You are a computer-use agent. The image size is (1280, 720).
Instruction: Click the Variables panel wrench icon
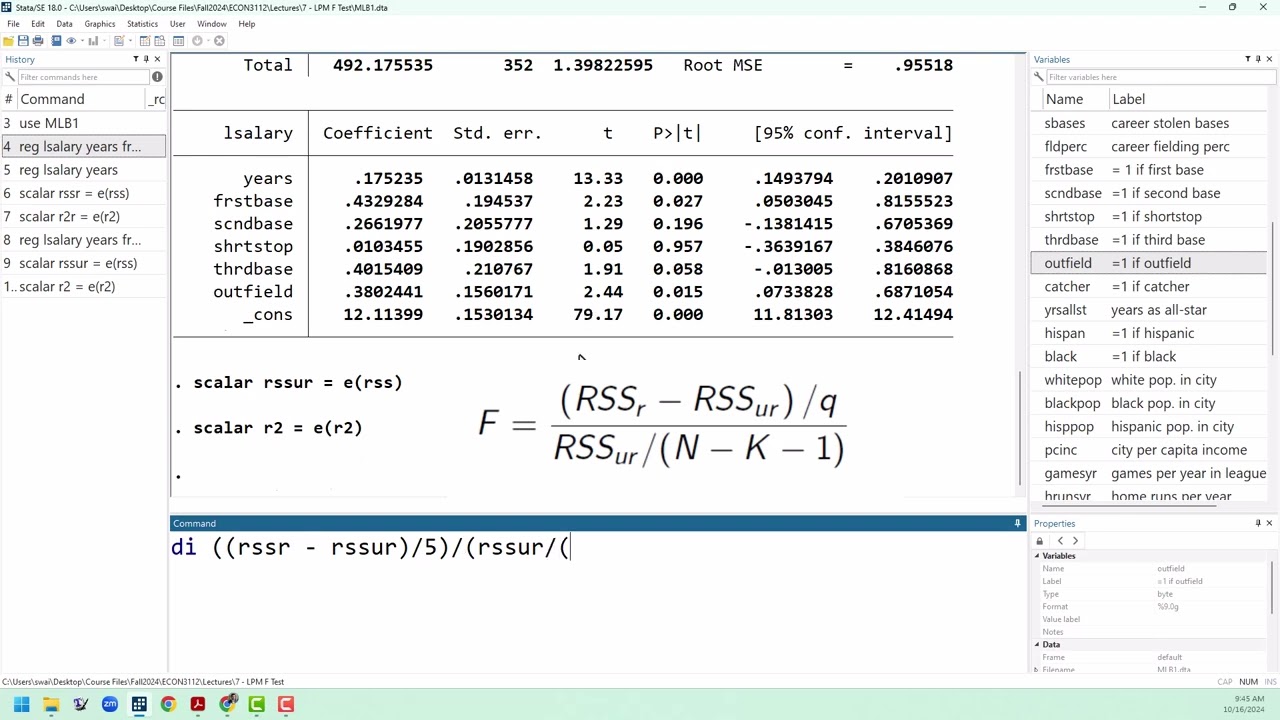1039,77
